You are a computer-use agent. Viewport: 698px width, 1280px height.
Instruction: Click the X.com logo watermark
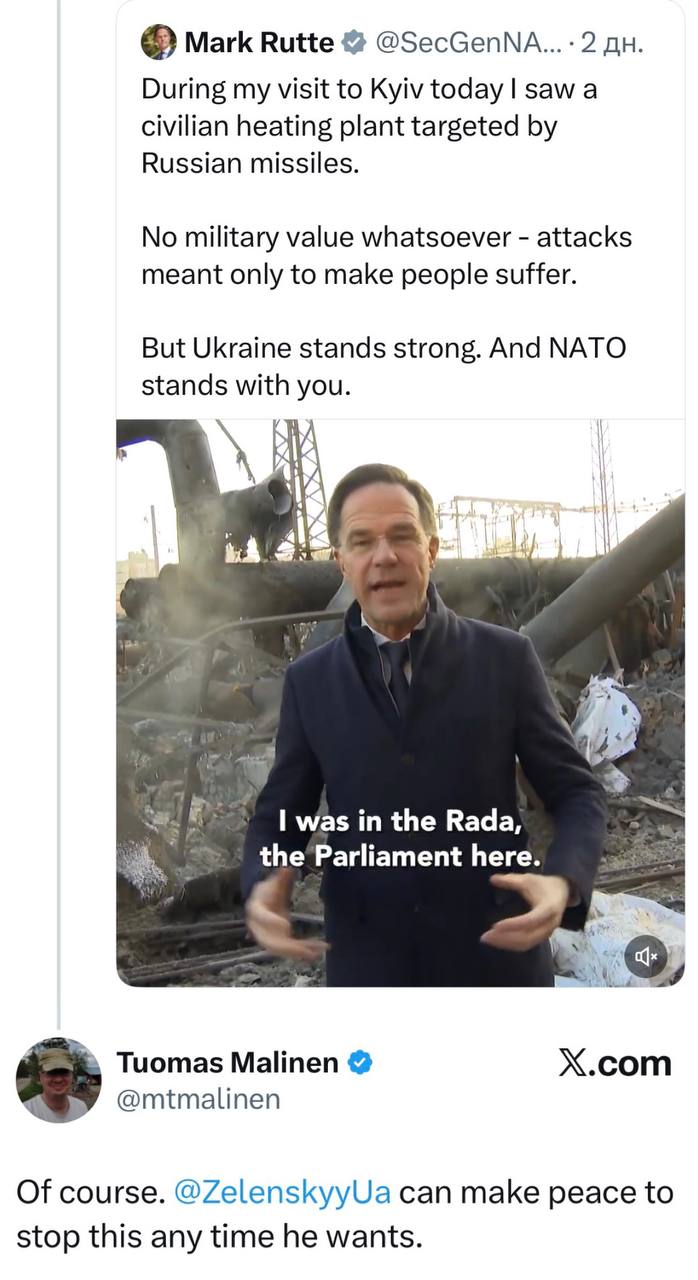pyautogui.click(x=614, y=1063)
